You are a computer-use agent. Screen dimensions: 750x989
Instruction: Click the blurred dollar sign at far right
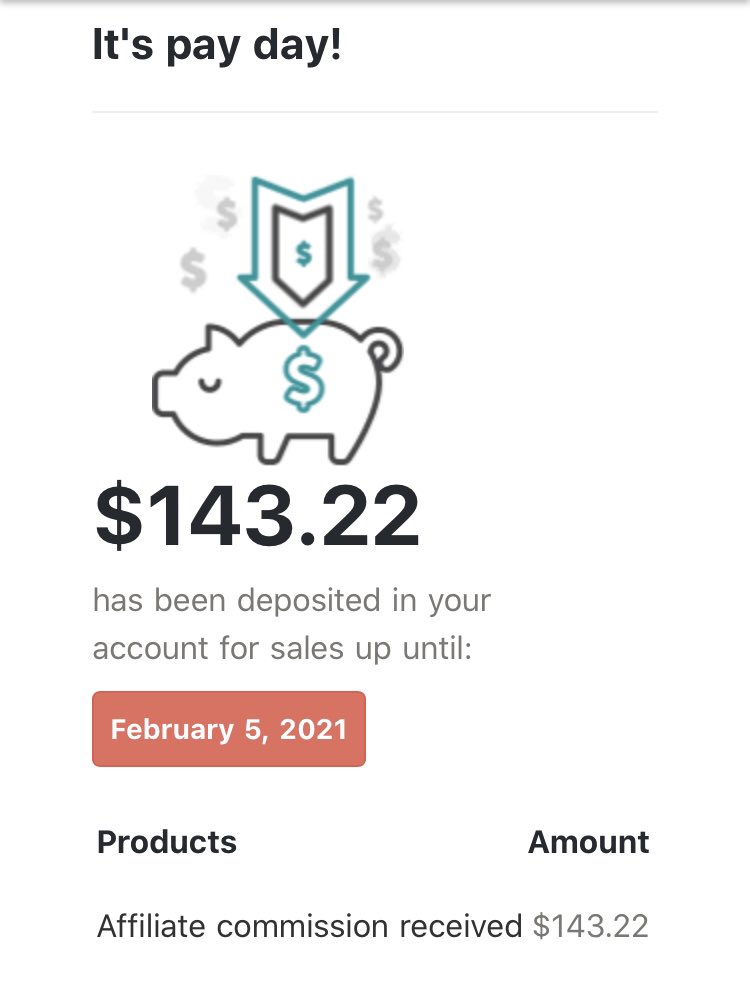(385, 250)
